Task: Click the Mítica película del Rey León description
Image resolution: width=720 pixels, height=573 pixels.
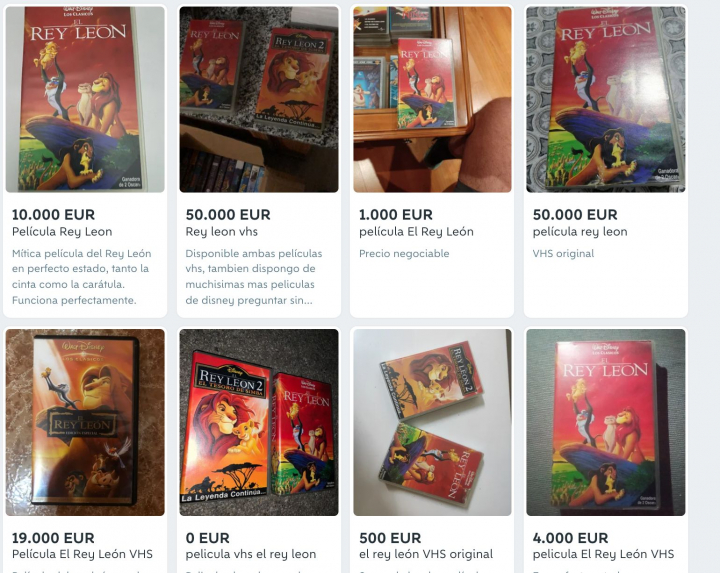Action: [x=81, y=277]
